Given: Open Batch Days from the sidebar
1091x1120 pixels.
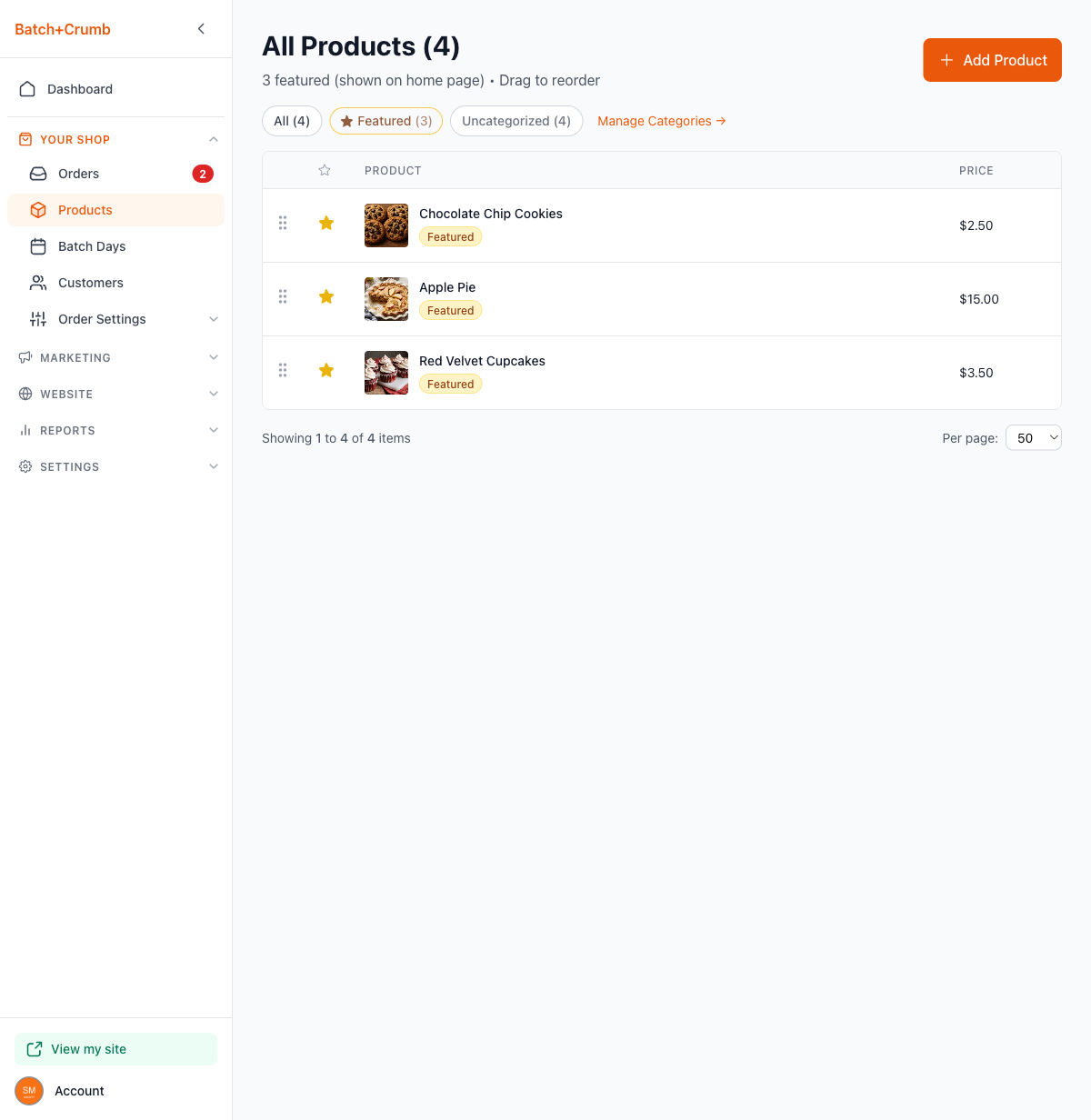Looking at the screenshot, I should click(91, 246).
